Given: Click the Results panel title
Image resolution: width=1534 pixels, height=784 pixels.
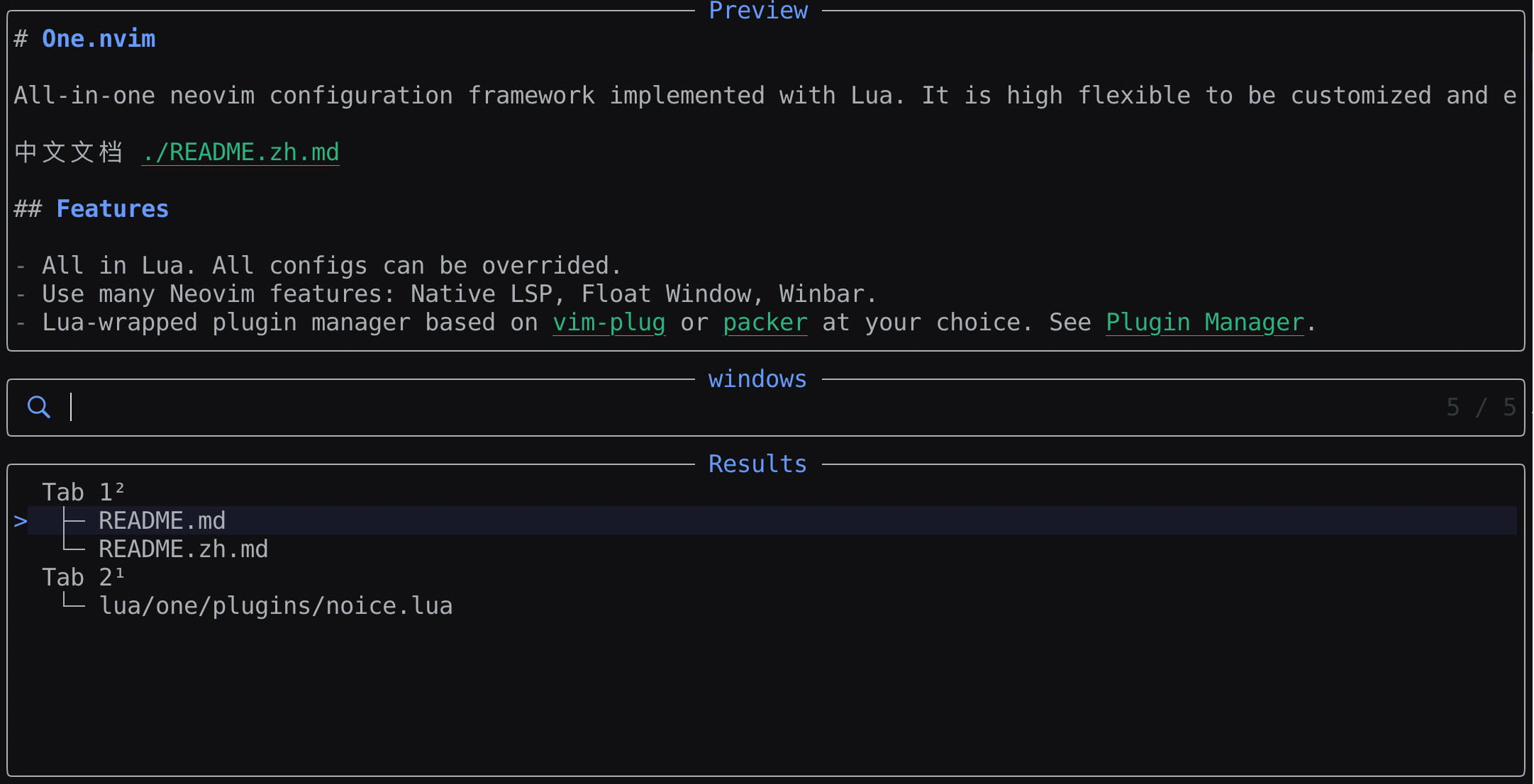Looking at the screenshot, I should (x=757, y=464).
